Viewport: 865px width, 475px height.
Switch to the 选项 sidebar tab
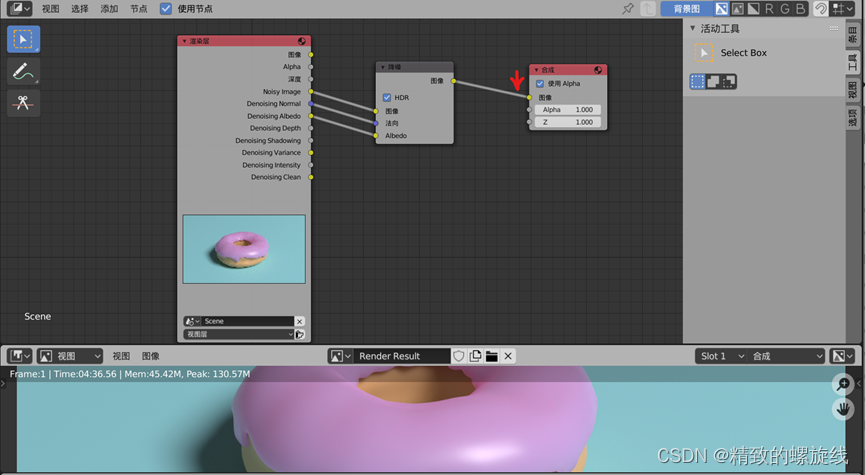tap(852, 117)
